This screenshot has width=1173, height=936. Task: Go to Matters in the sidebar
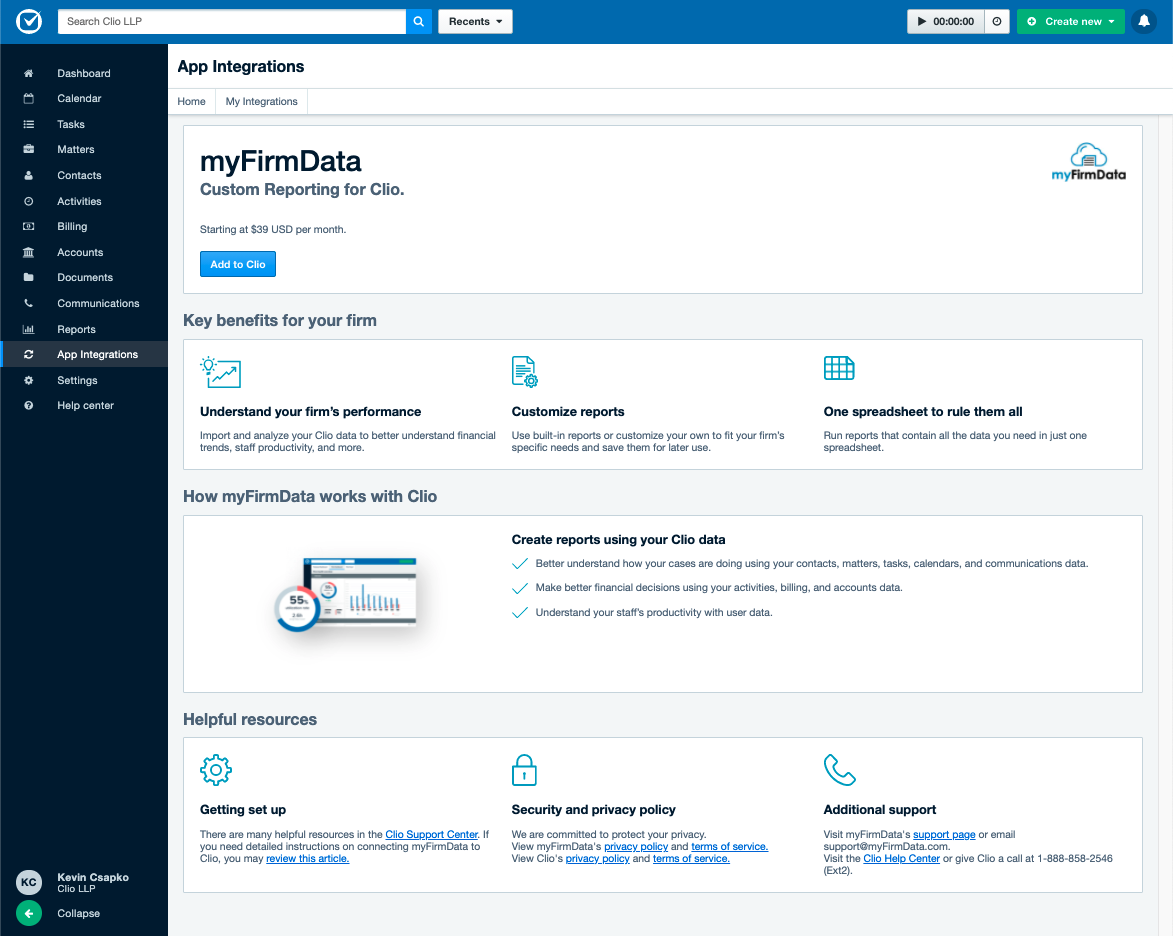[76, 149]
